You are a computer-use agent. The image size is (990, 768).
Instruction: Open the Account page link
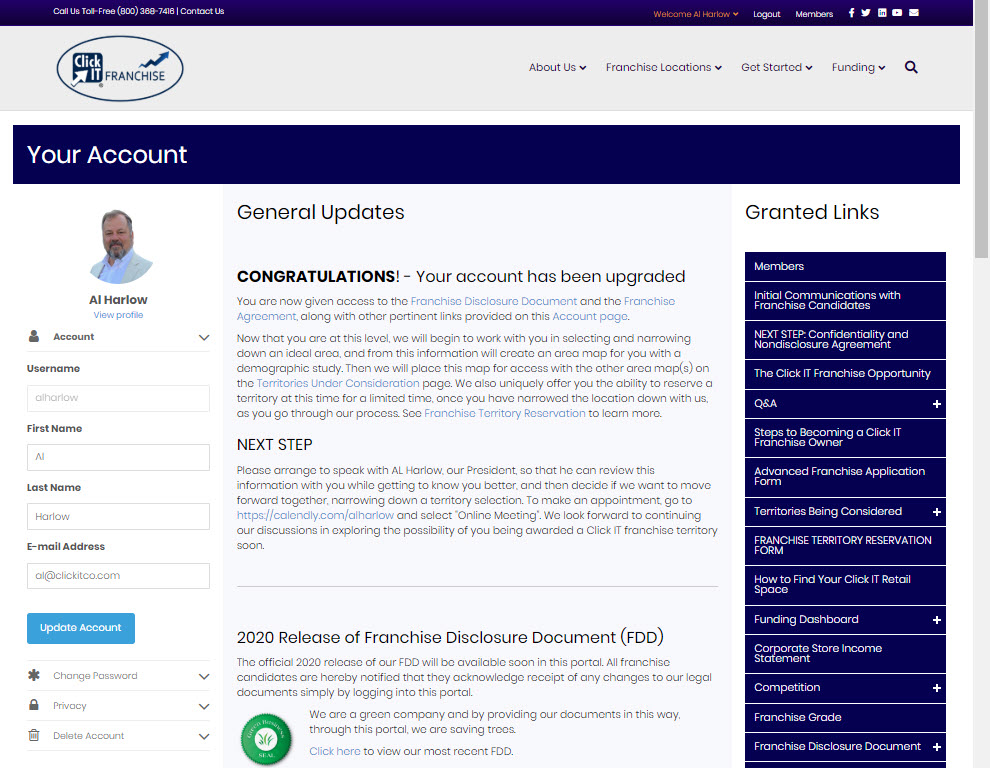(x=590, y=316)
